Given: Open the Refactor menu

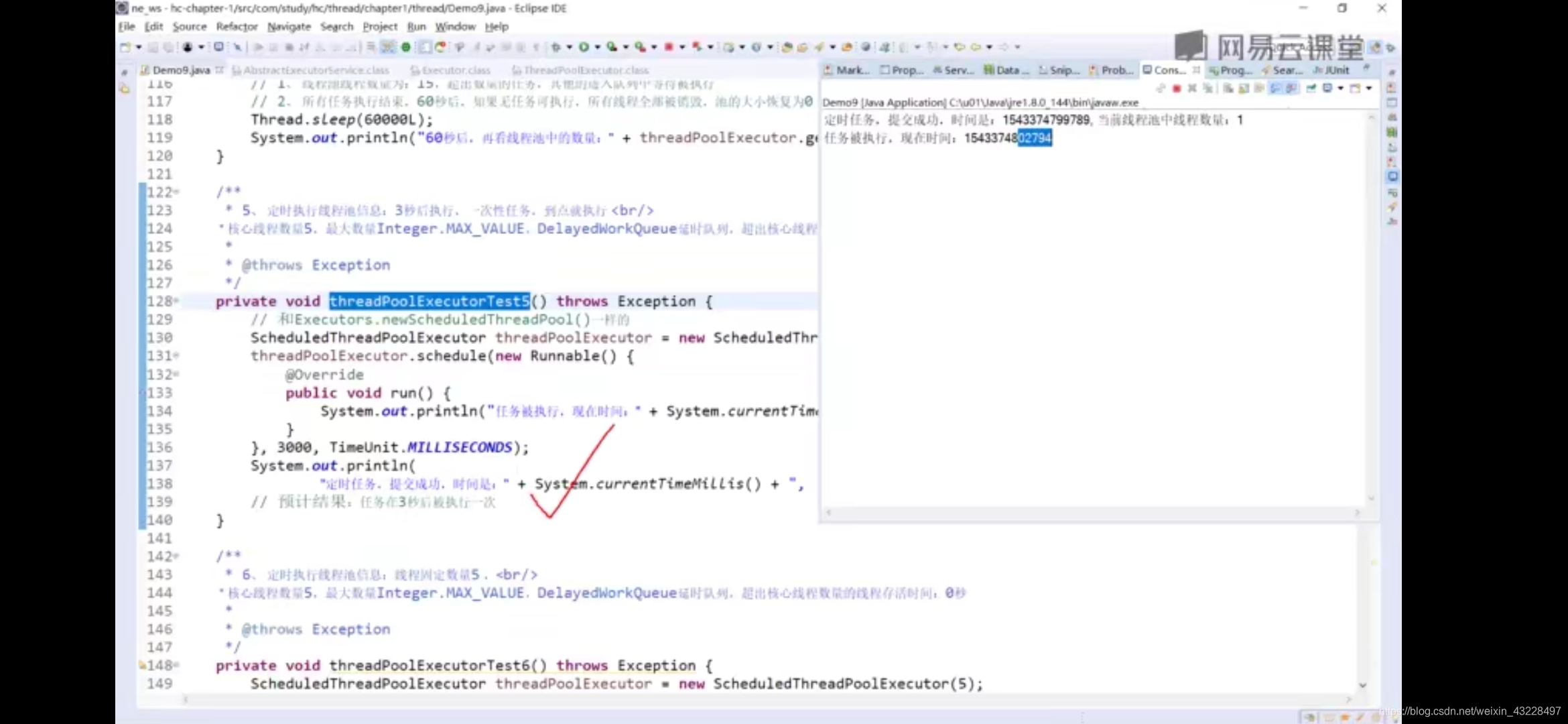Looking at the screenshot, I should (237, 27).
